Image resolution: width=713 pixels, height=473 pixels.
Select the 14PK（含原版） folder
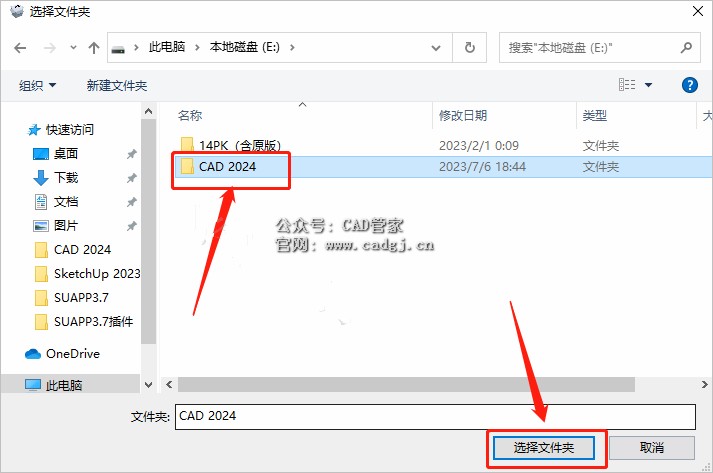point(240,146)
